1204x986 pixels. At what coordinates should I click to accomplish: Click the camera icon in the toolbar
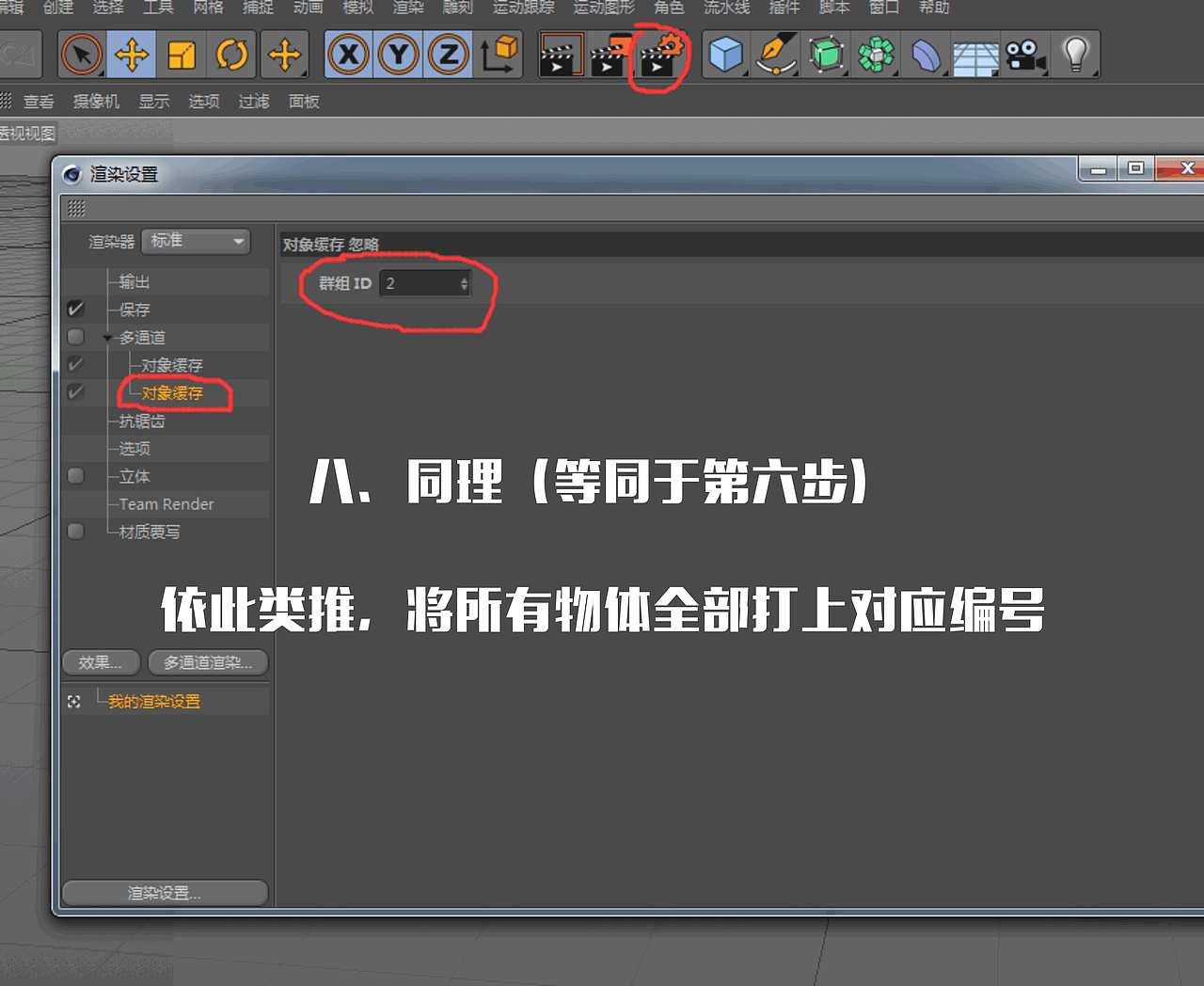pyautogui.click(x=1026, y=55)
